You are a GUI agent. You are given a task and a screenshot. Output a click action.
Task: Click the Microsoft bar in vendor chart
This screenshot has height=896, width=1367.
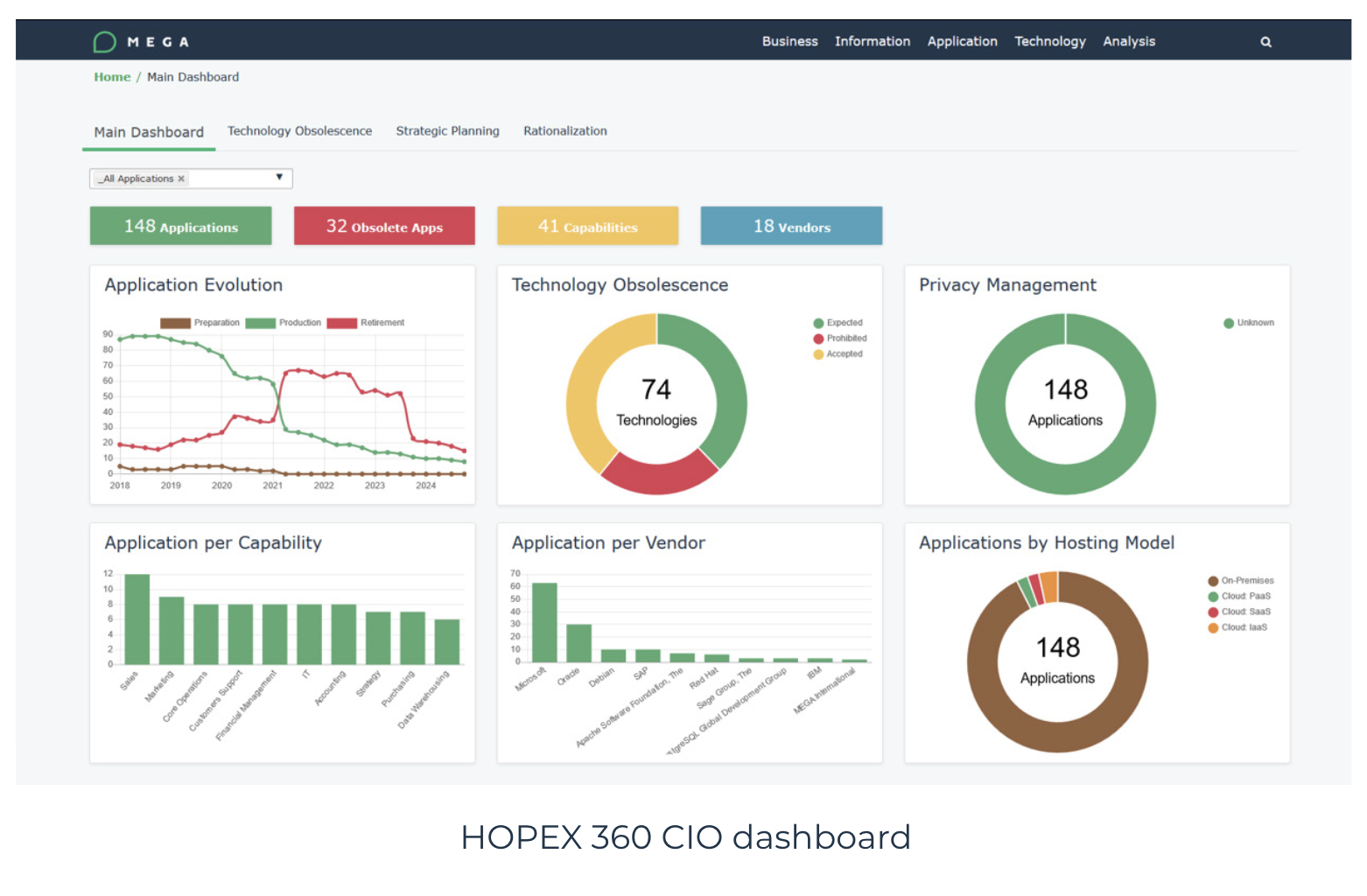[544, 623]
